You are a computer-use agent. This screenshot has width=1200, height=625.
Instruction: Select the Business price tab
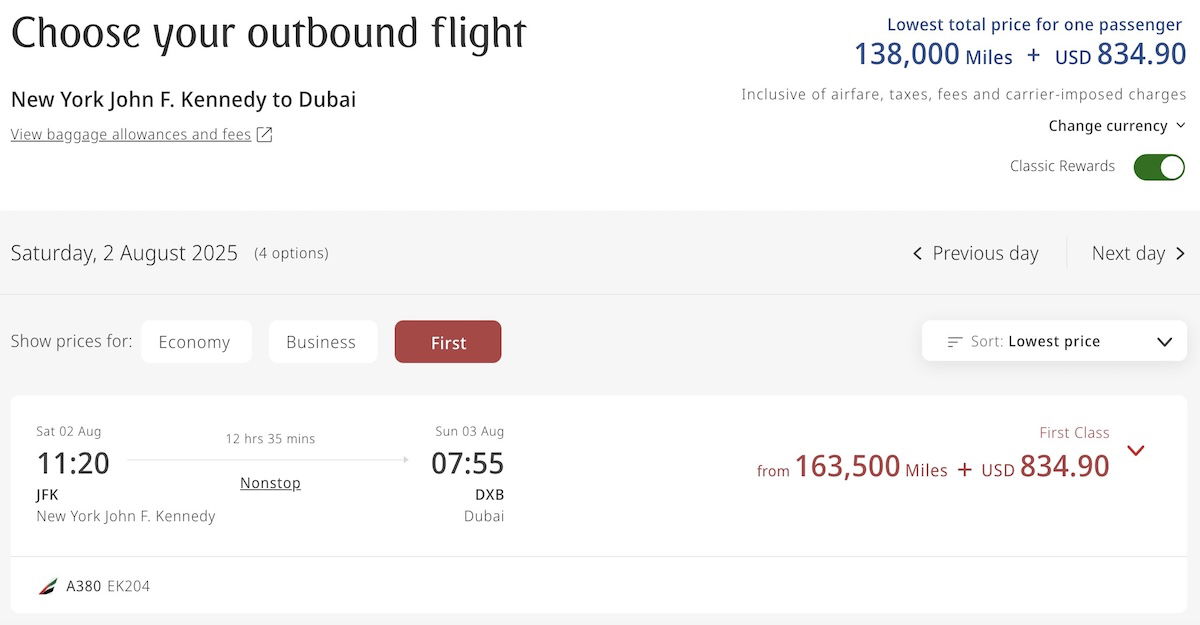(322, 342)
